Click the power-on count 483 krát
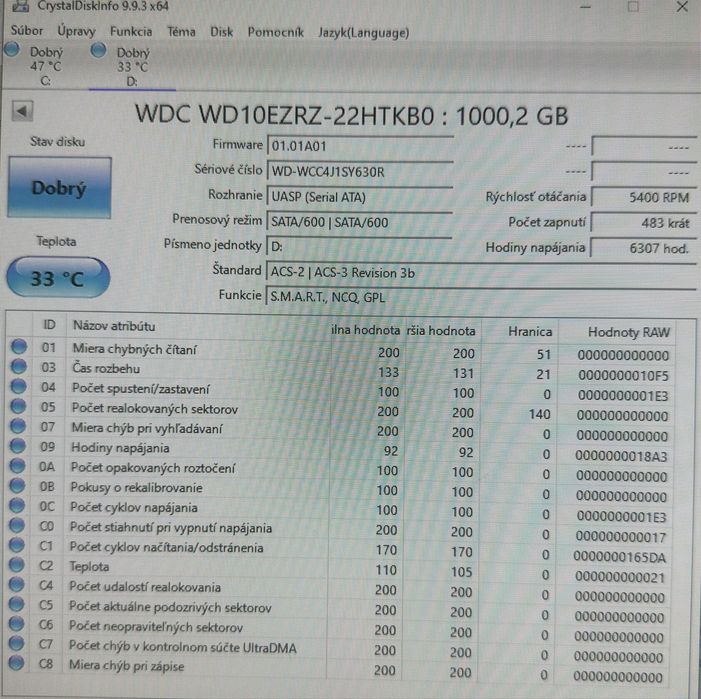The image size is (701, 699). [x=644, y=223]
